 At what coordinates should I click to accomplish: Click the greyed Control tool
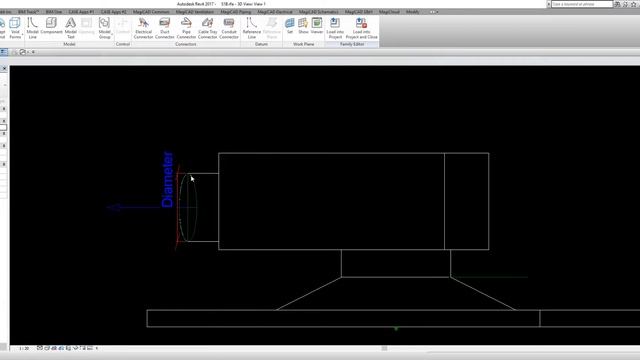[x=122, y=26]
